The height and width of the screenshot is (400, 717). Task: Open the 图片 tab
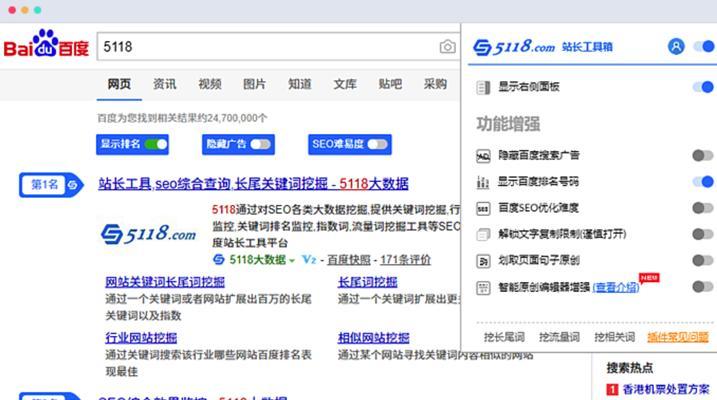[254, 84]
